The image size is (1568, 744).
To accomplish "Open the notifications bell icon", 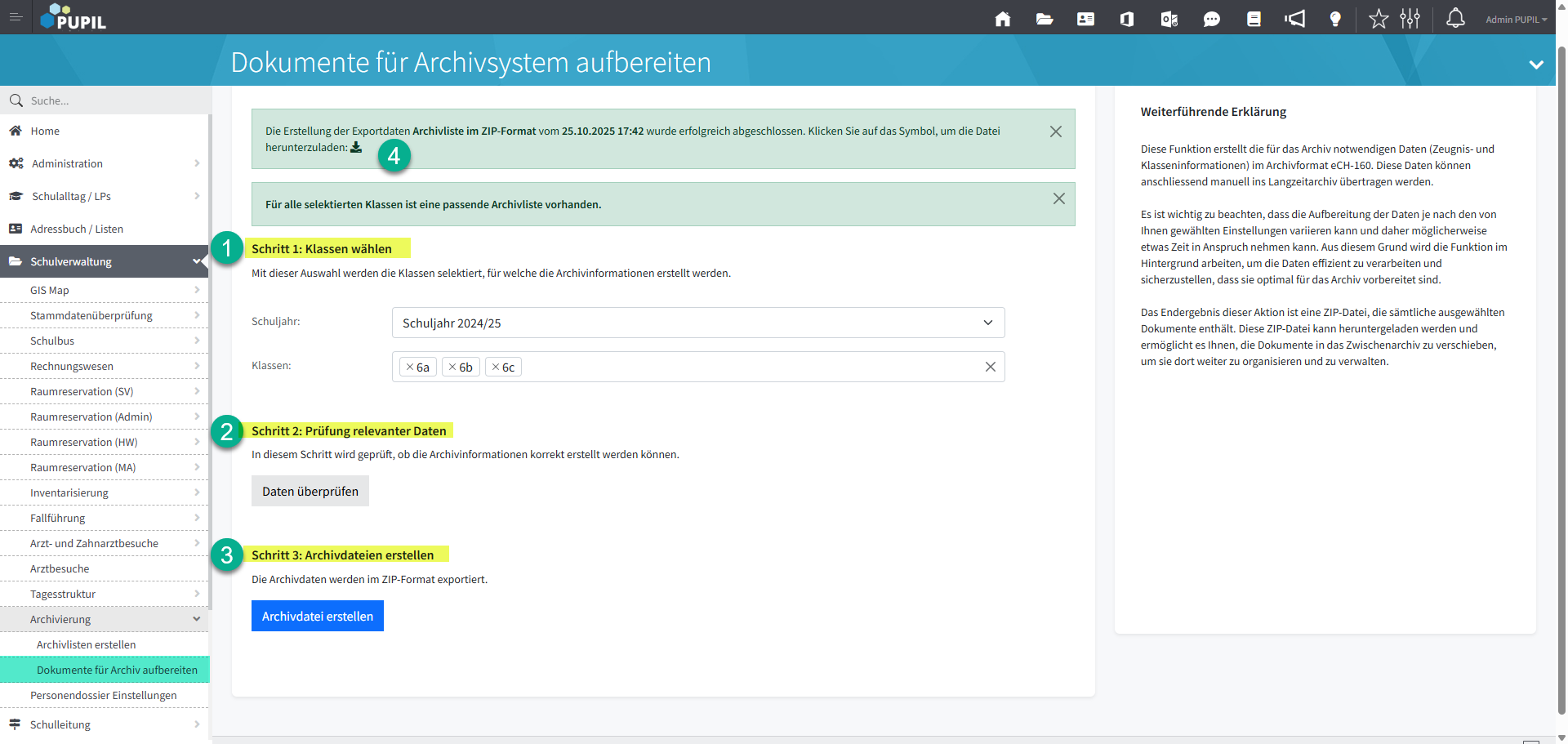I will tap(1455, 18).
